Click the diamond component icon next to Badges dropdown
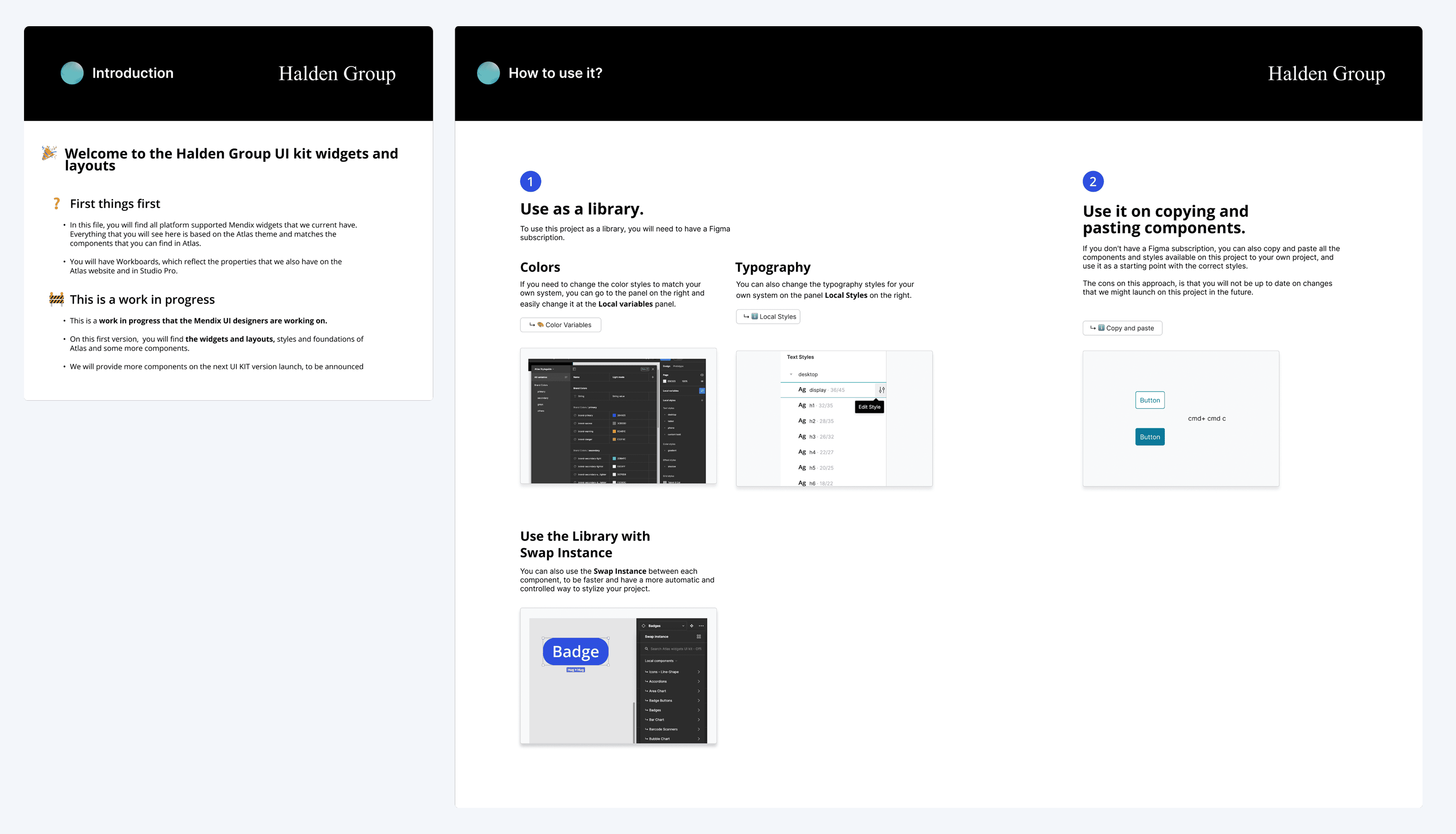 [644, 626]
